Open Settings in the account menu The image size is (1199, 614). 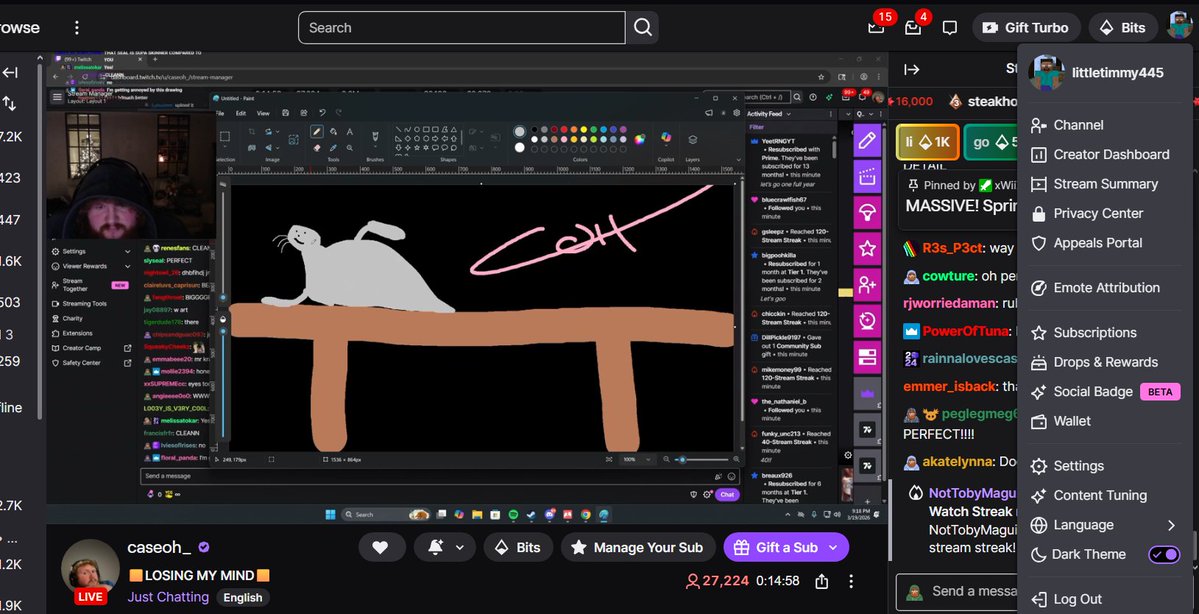pyautogui.click(x=1105, y=466)
